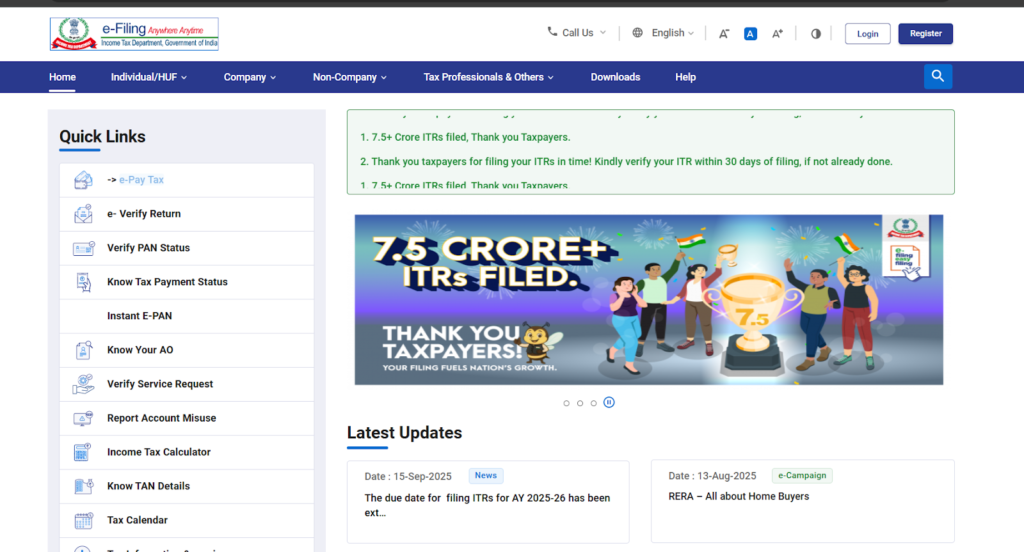
Task: Select the default font size icon
Action: [750, 34]
